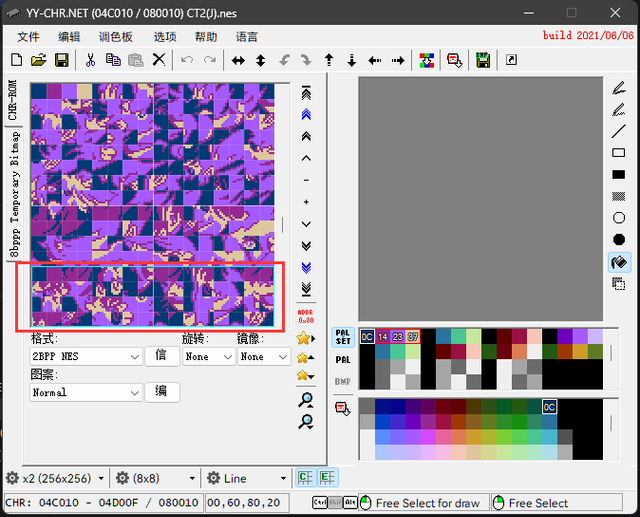
Task: Select the stamp selection tool
Action: pos(619,284)
